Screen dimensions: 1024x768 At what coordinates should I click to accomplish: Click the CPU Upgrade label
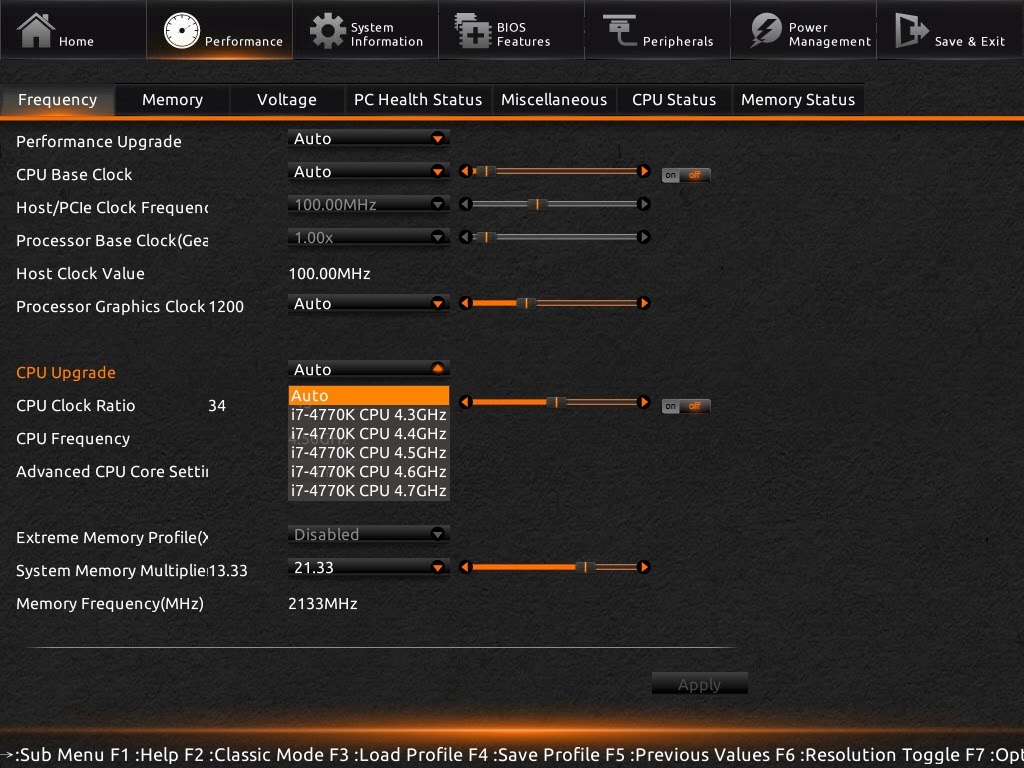pos(66,372)
